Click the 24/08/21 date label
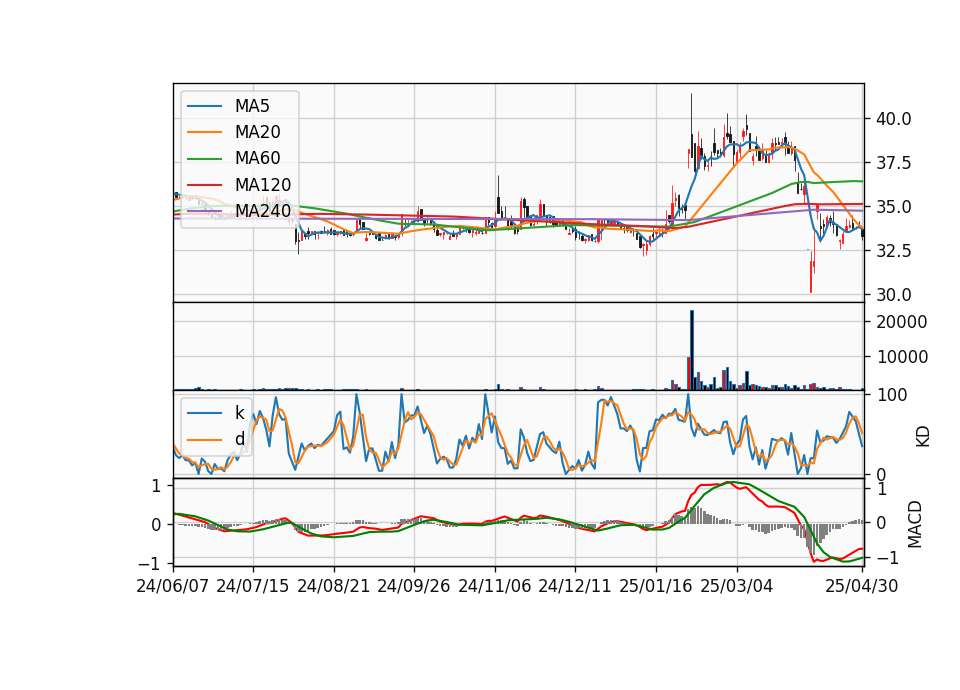The image size is (960, 690). coord(334,586)
